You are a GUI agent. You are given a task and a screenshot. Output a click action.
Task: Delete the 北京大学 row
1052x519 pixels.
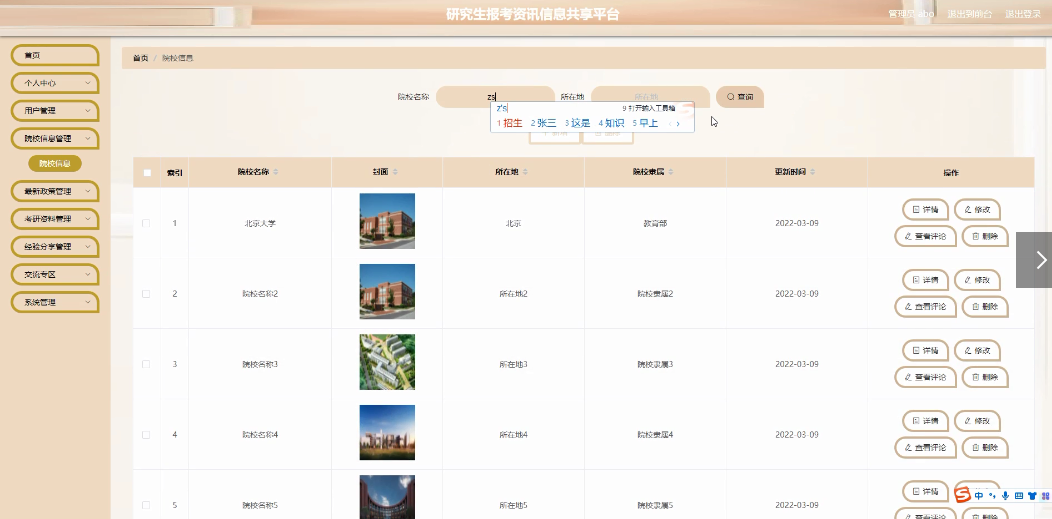[x=985, y=236]
